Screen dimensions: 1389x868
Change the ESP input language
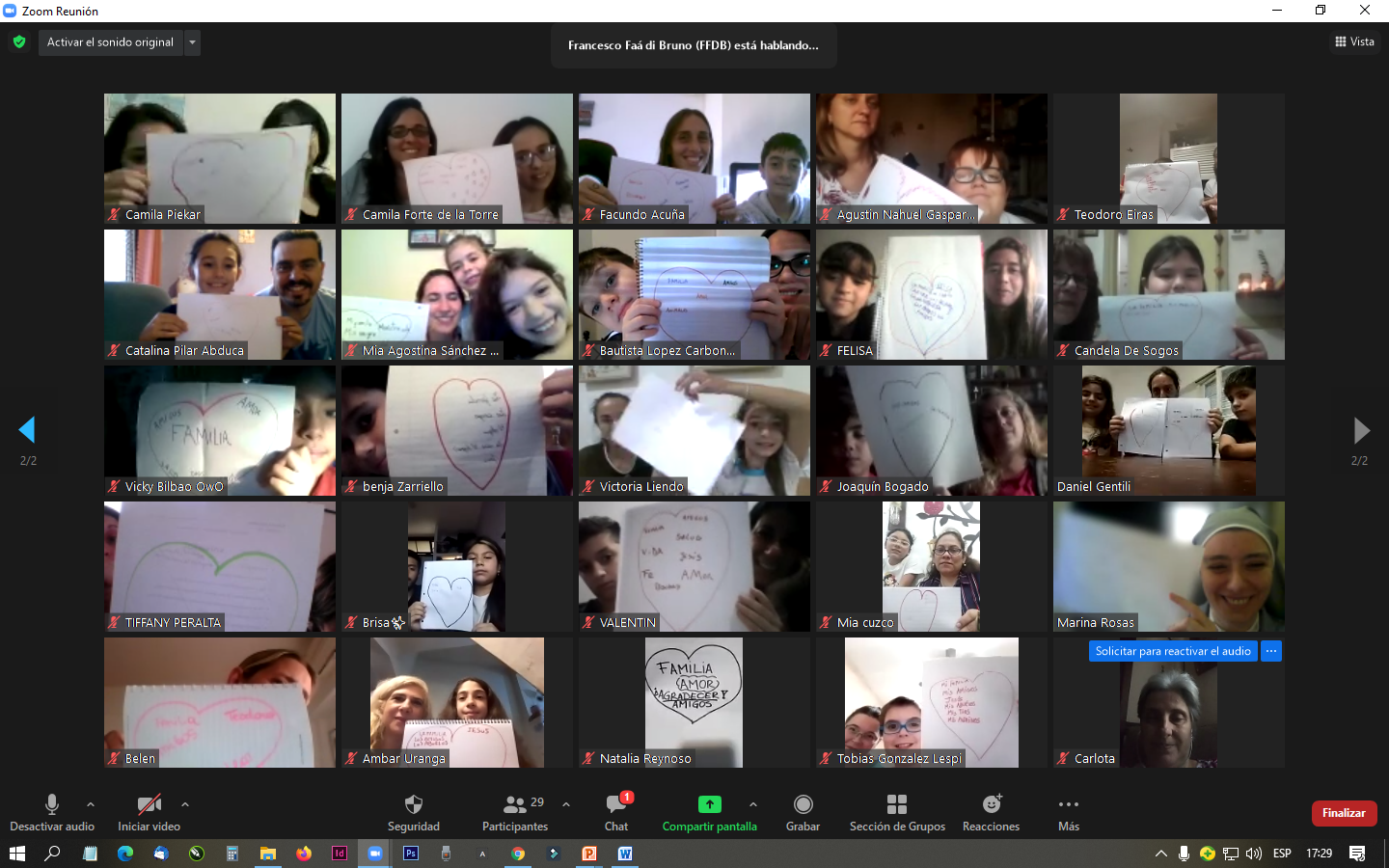tap(1282, 854)
